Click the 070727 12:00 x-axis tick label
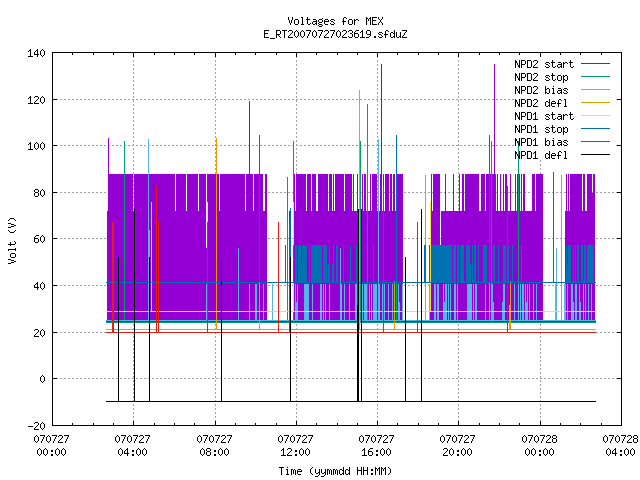 pos(295,446)
